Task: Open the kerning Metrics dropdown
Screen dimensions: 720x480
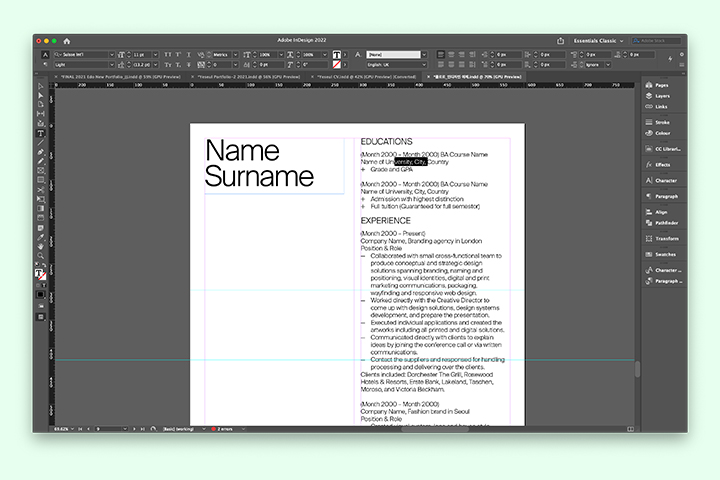Action: 236,55
